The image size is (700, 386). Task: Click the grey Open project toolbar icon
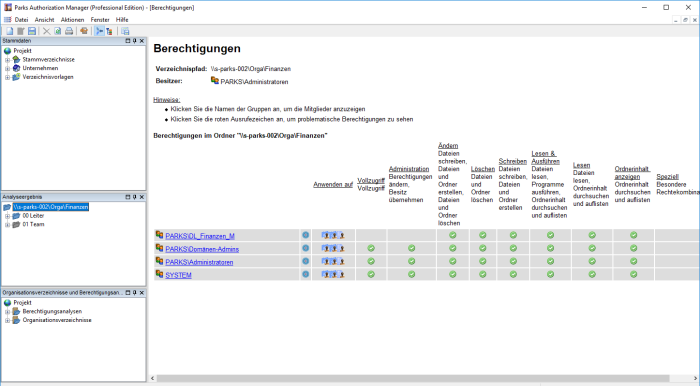[x=21, y=31]
